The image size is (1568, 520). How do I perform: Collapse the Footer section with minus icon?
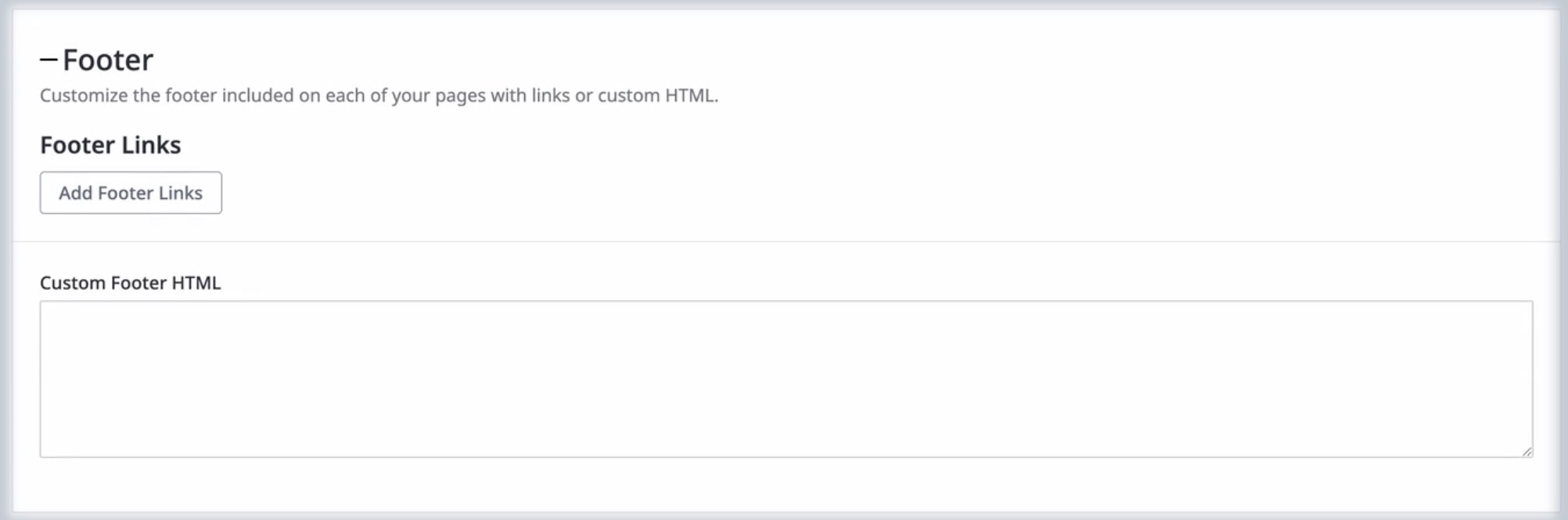[x=49, y=60]
